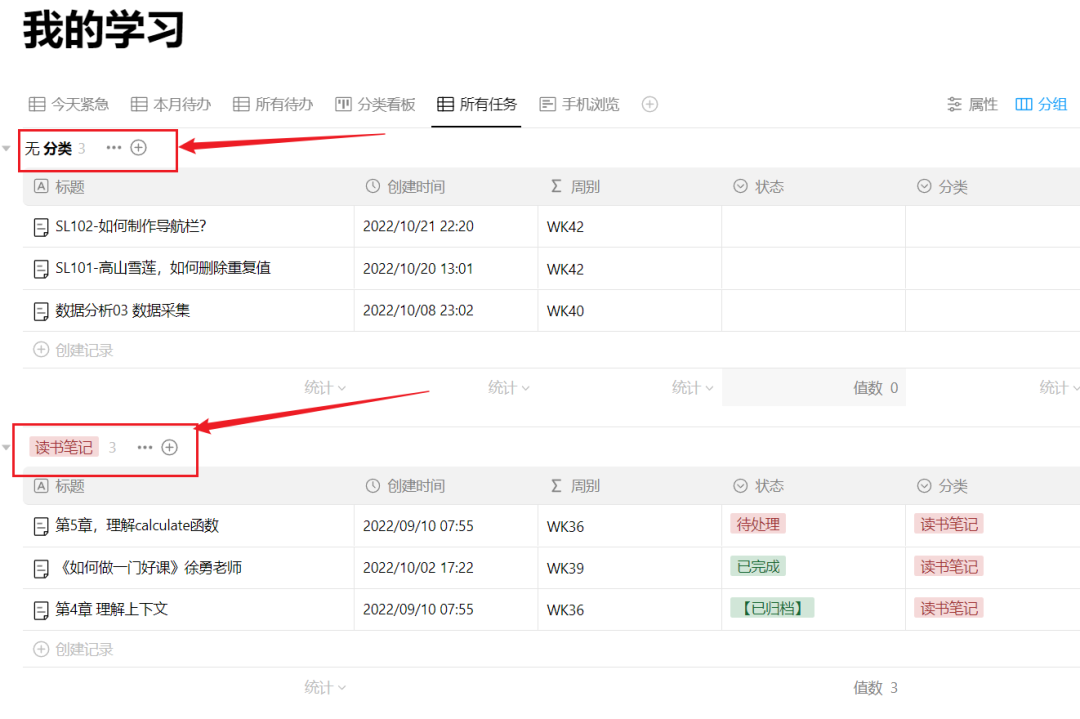Open the 属性 properties settings
Screen dimensions: 1080x719
coord(972,104)
